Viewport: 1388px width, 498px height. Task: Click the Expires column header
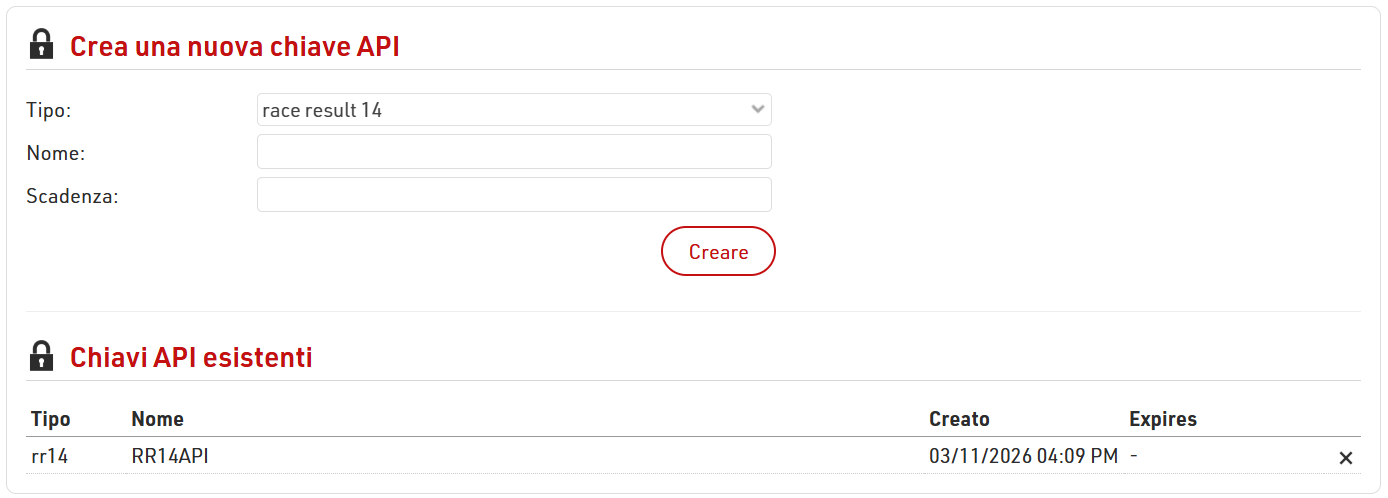pos(1162,419)
